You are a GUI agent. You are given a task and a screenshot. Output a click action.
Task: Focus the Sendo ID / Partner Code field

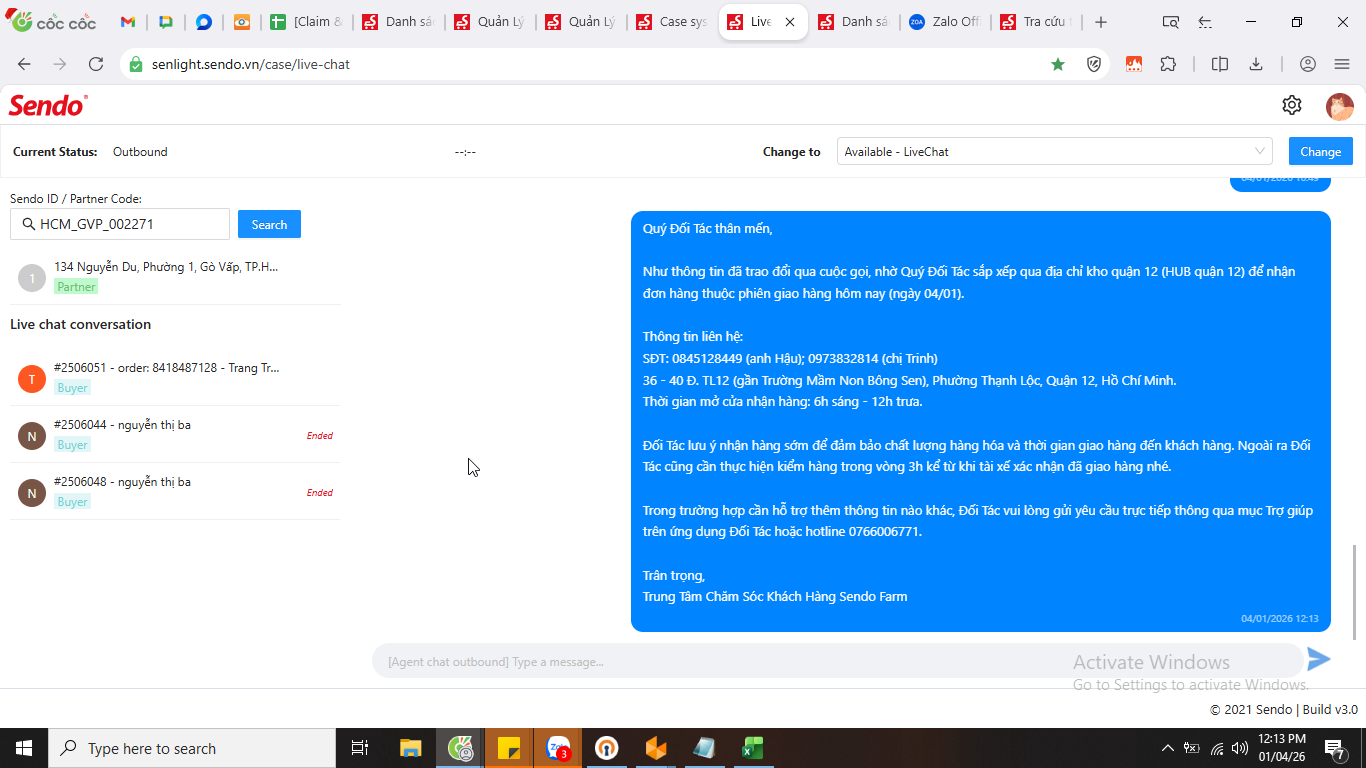pyautogui.click(x=120, y=225)
